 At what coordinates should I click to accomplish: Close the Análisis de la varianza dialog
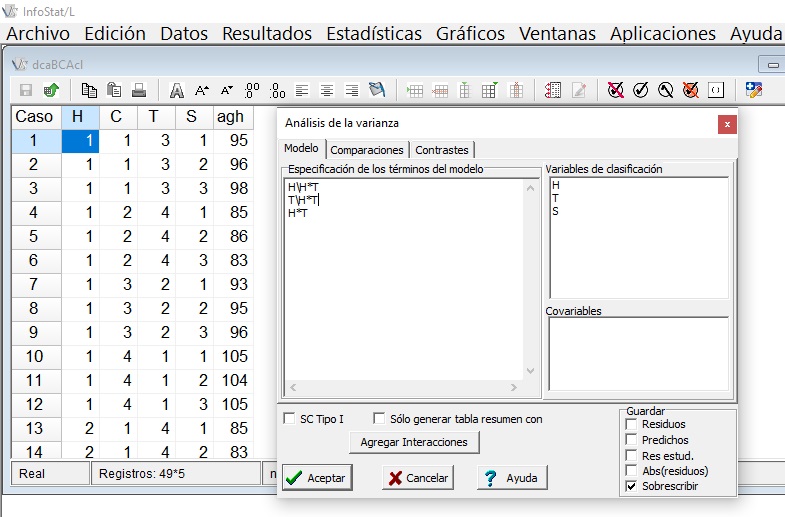click(727, 124)
